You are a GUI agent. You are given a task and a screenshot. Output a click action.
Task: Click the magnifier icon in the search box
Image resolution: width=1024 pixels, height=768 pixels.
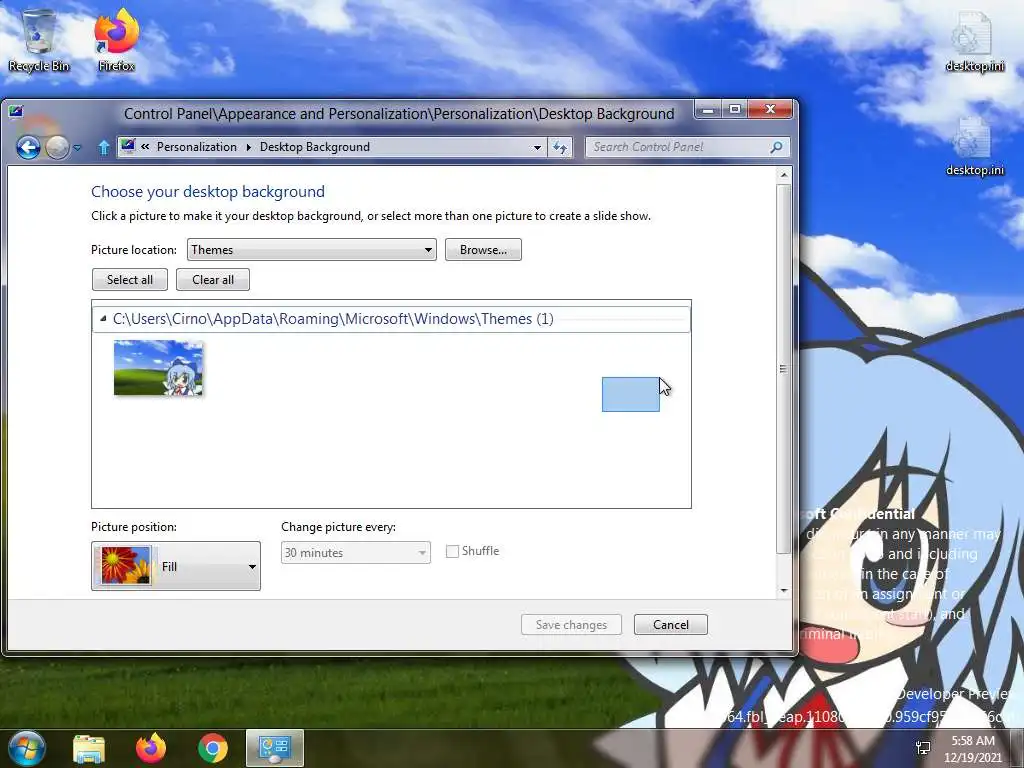click(x=776, y=147)
